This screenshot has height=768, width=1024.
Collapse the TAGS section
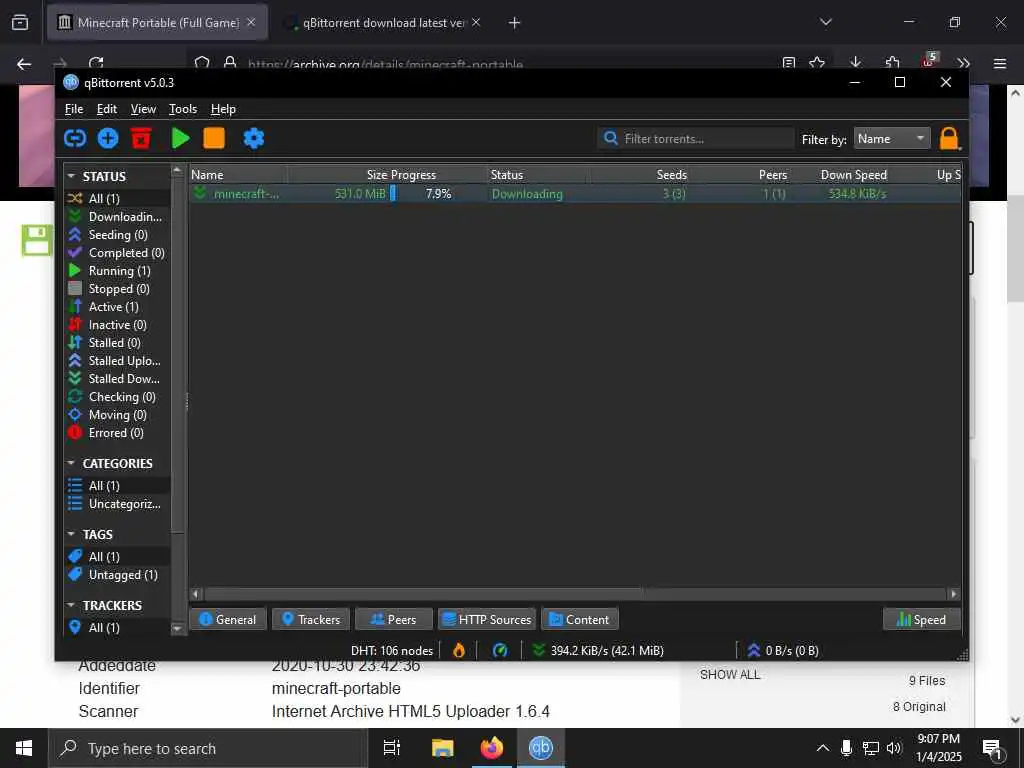[x=71, y=534]
